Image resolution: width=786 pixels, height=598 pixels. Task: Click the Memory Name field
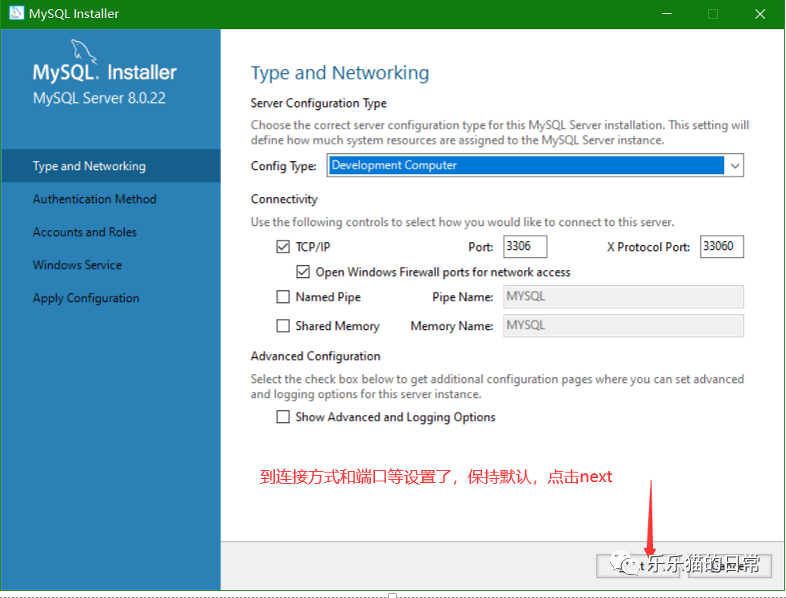click(x=623, y=325)
